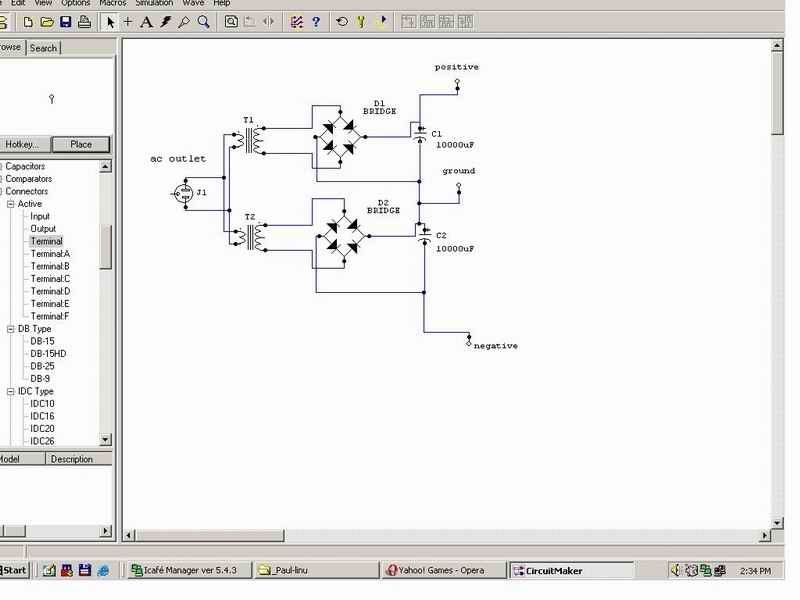Click the Start button on taskbar

pyautogui.click(x=14, y=570)
